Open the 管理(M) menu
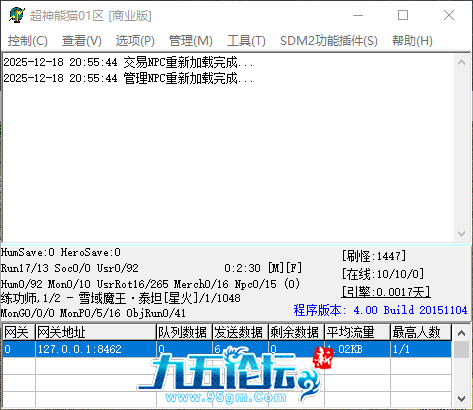 191,41
